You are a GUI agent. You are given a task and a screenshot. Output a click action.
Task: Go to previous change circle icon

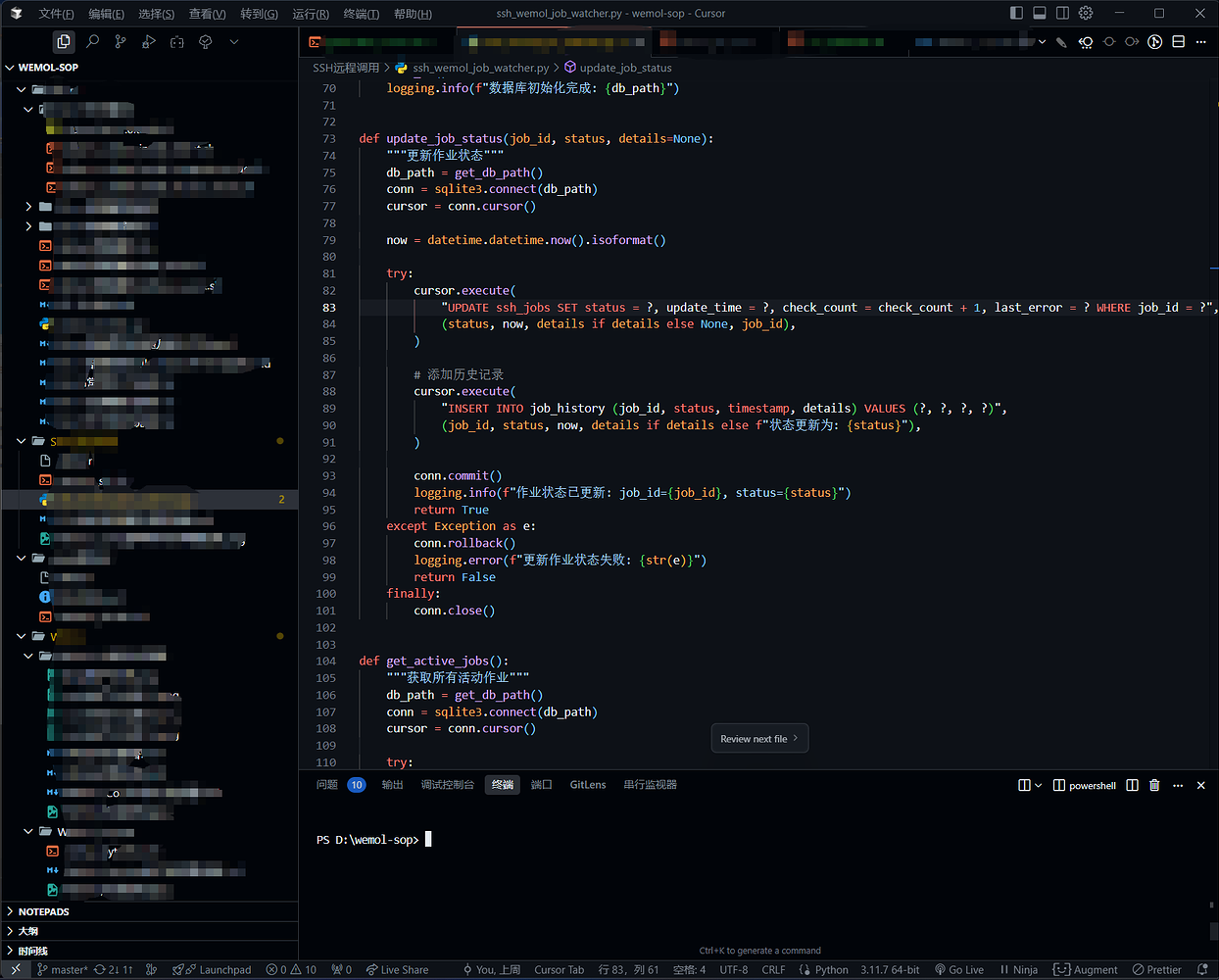pos(1109,42)
